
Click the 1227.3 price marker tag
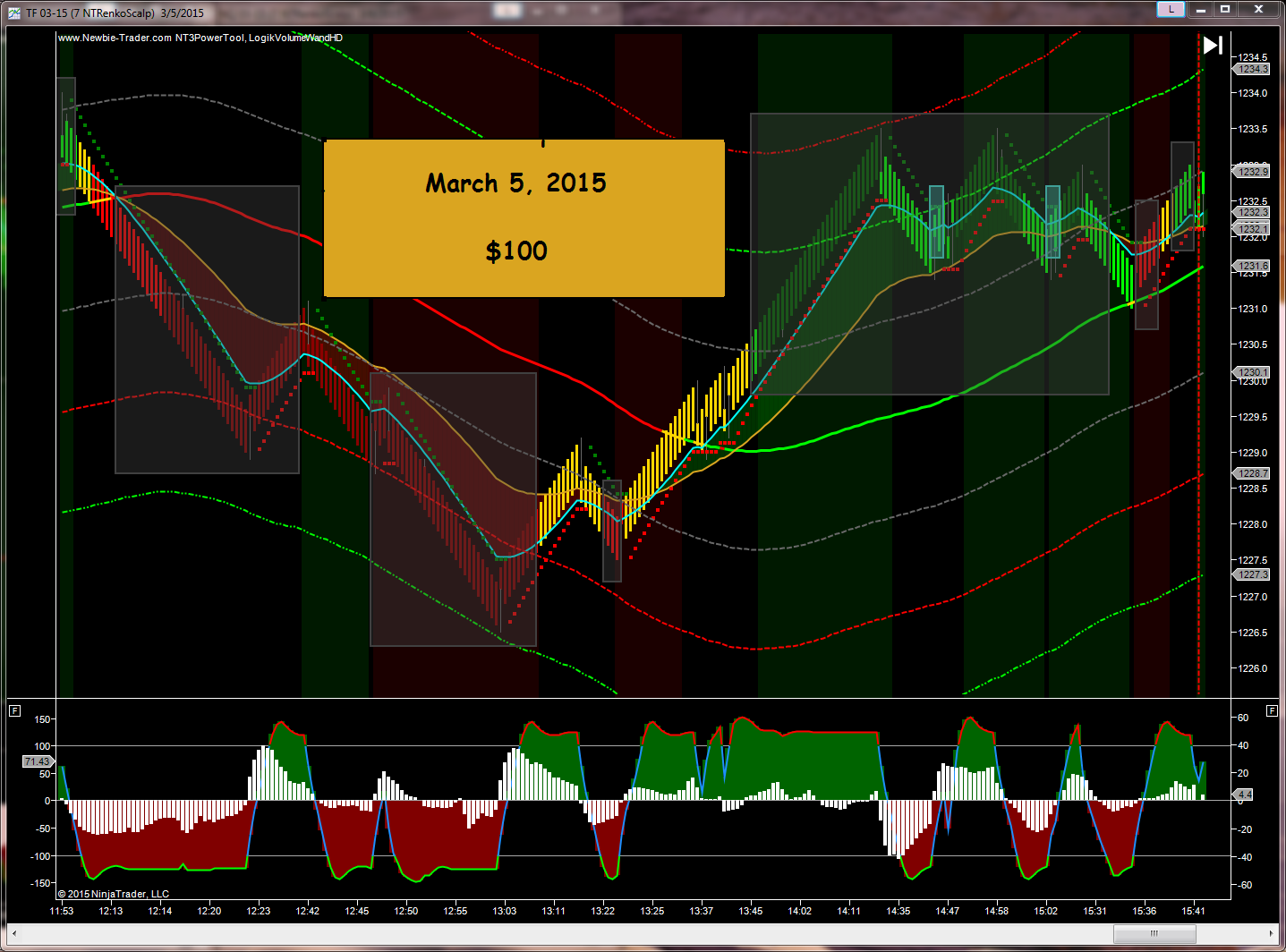pyautogui.click(x=1252, y=574)
